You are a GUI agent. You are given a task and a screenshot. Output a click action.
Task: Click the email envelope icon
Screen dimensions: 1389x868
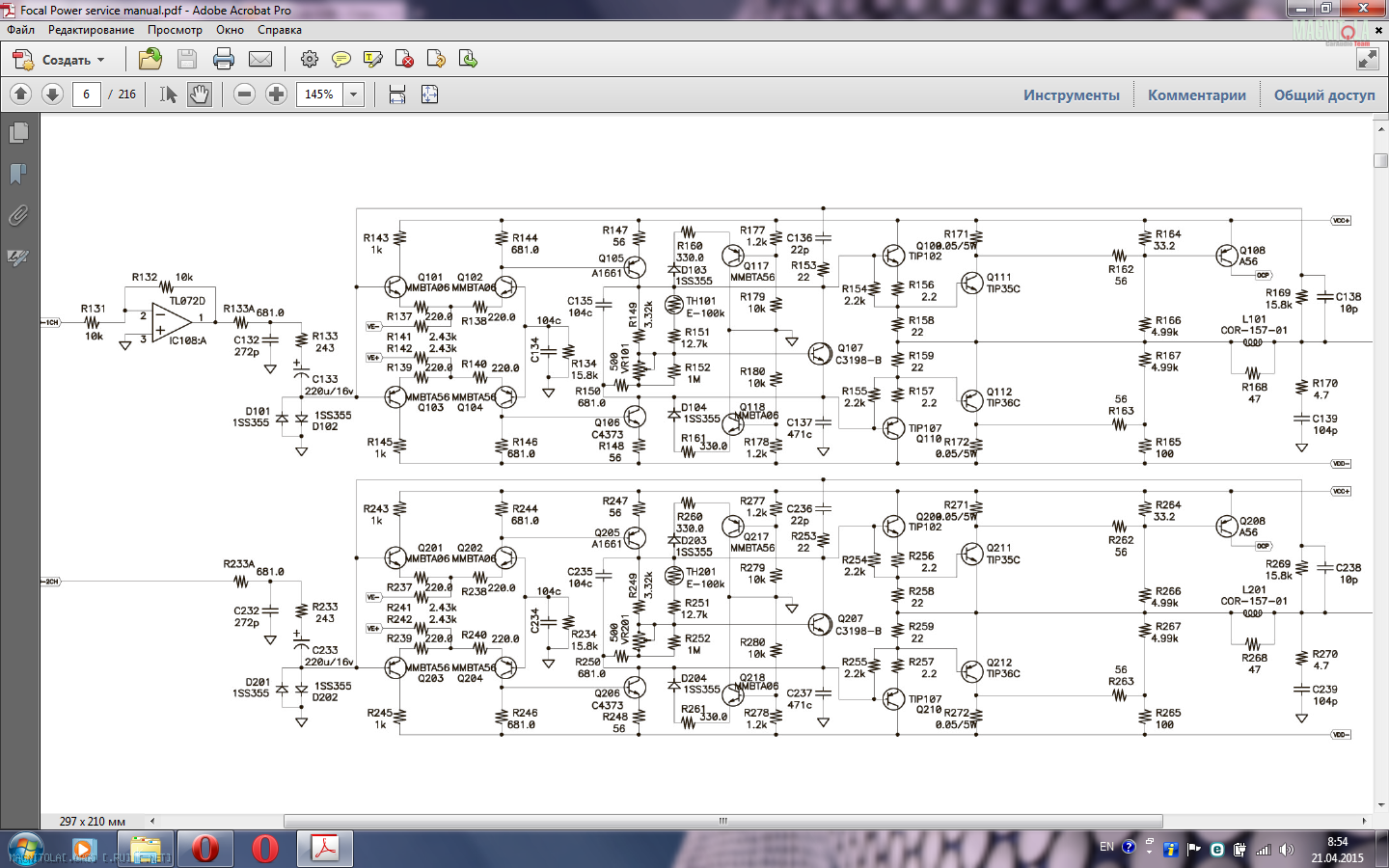click(x=260, y=60)
